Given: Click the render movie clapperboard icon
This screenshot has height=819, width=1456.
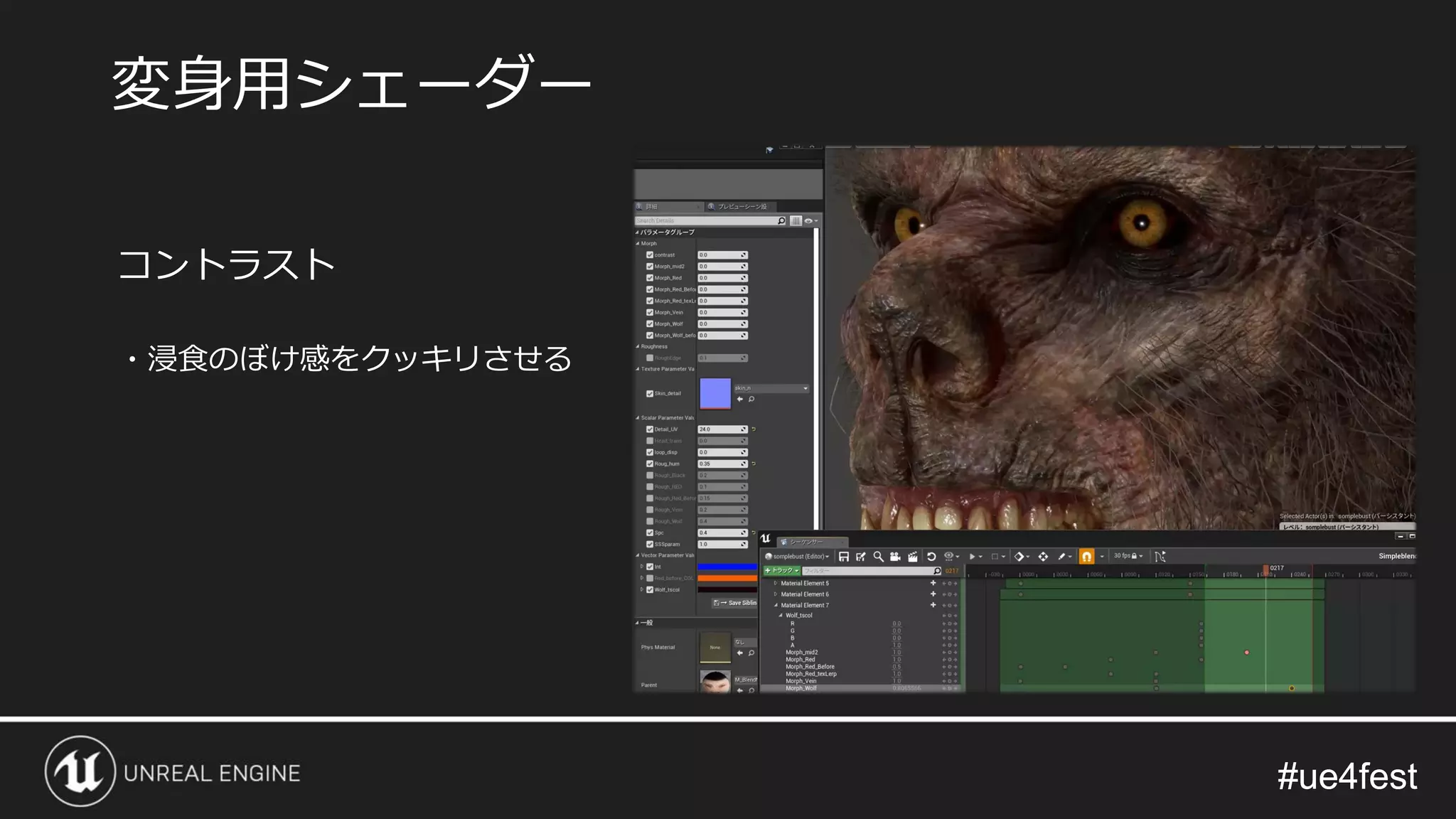Looking at the screenshot, I should pyautogui.click(x=913, y=557).
